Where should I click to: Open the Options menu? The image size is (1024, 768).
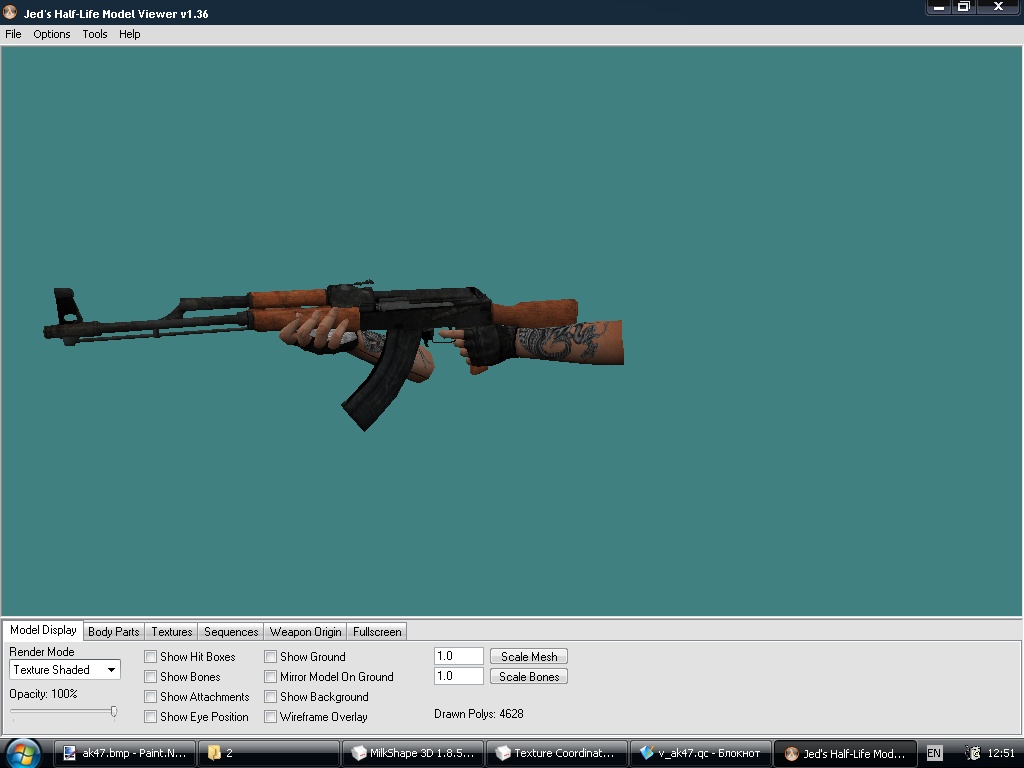52,34
